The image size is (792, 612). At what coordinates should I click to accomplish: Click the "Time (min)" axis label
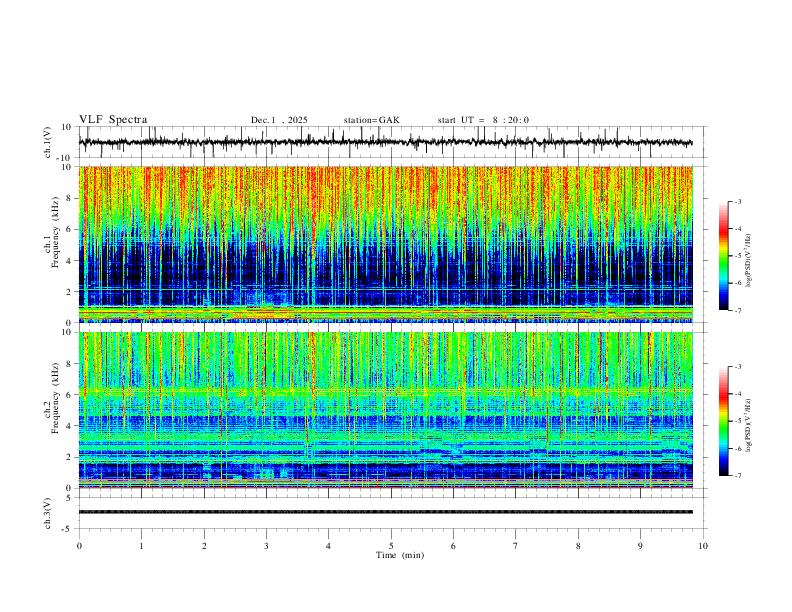click(400, 555)
